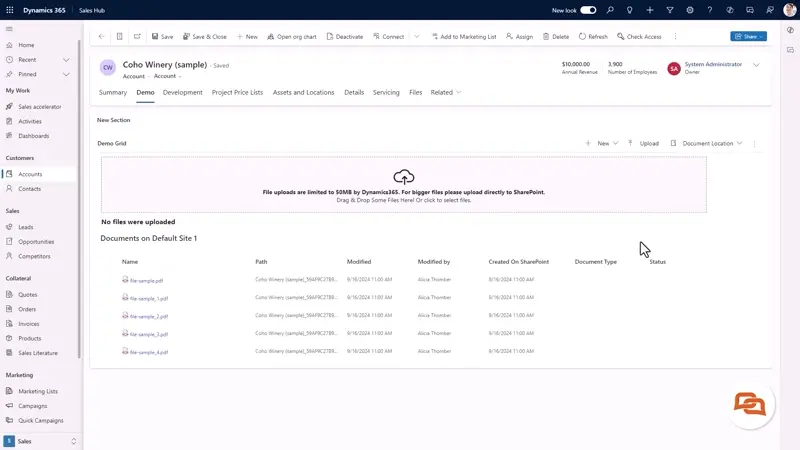Open the app launcher waffle icon

tap(10, 10)
